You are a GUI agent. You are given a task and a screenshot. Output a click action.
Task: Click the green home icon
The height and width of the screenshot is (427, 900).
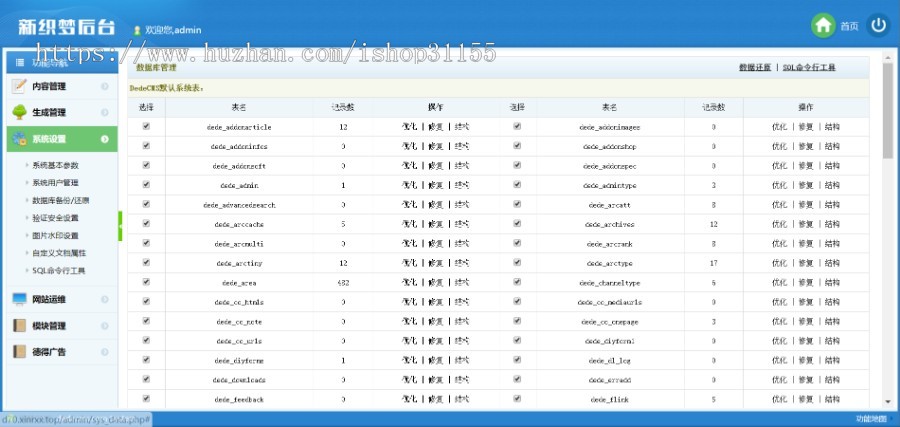point(823,26)
